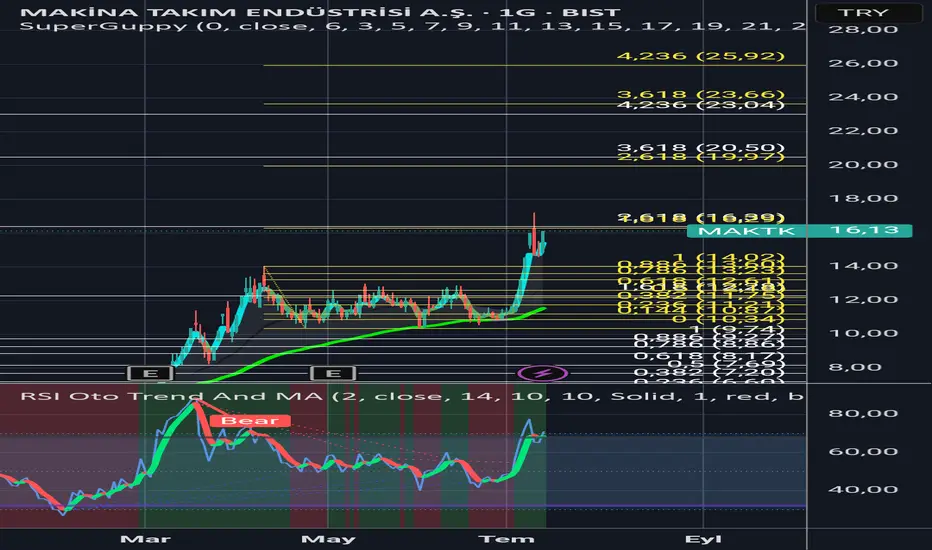Open the E earnings marker nearest May
932x550 pixels.
point(333,373)
